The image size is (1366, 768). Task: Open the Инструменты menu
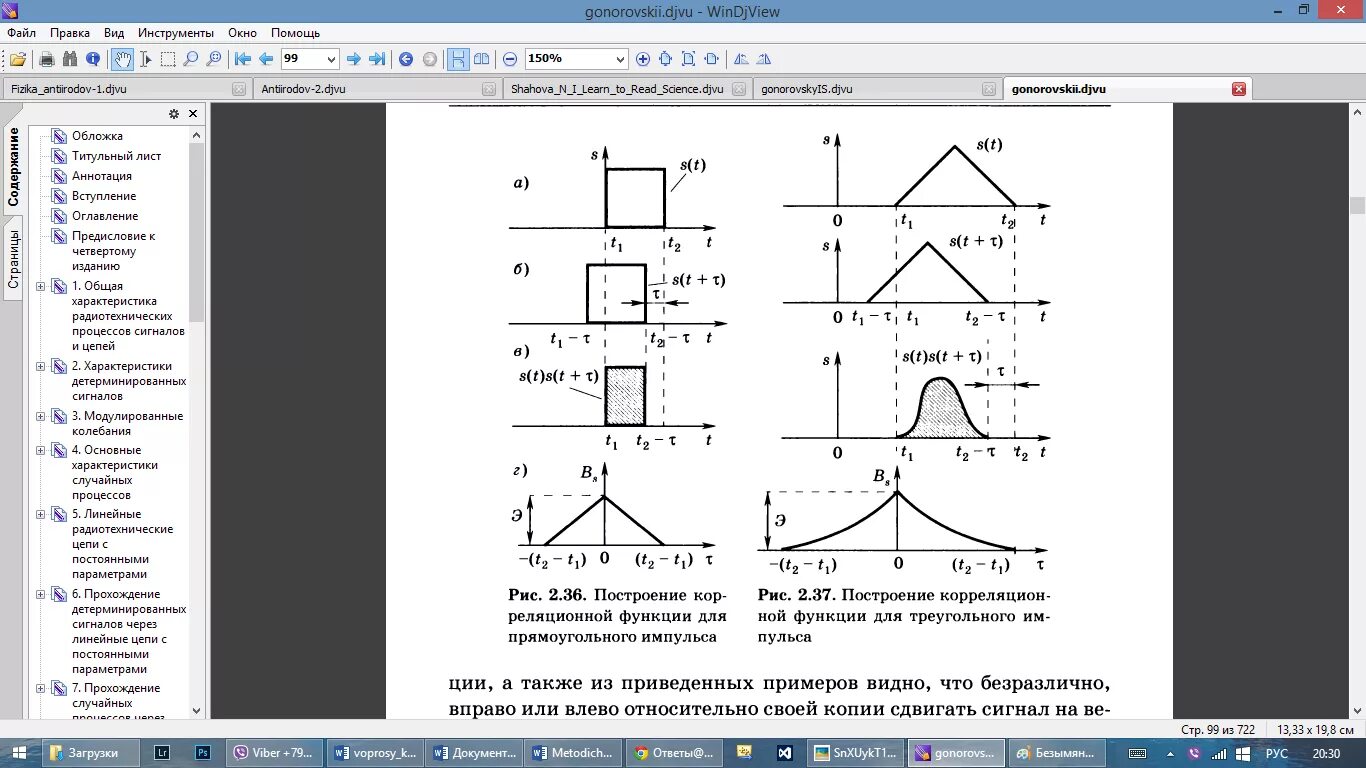point(176,33)
